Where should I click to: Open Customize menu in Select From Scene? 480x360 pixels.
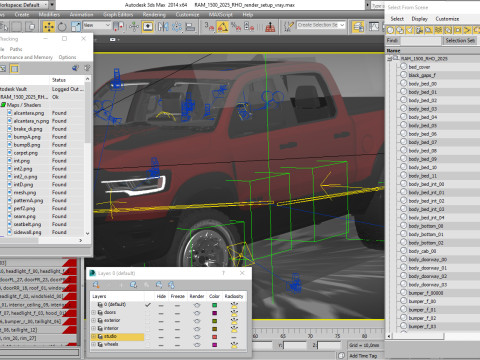[447, 19]
